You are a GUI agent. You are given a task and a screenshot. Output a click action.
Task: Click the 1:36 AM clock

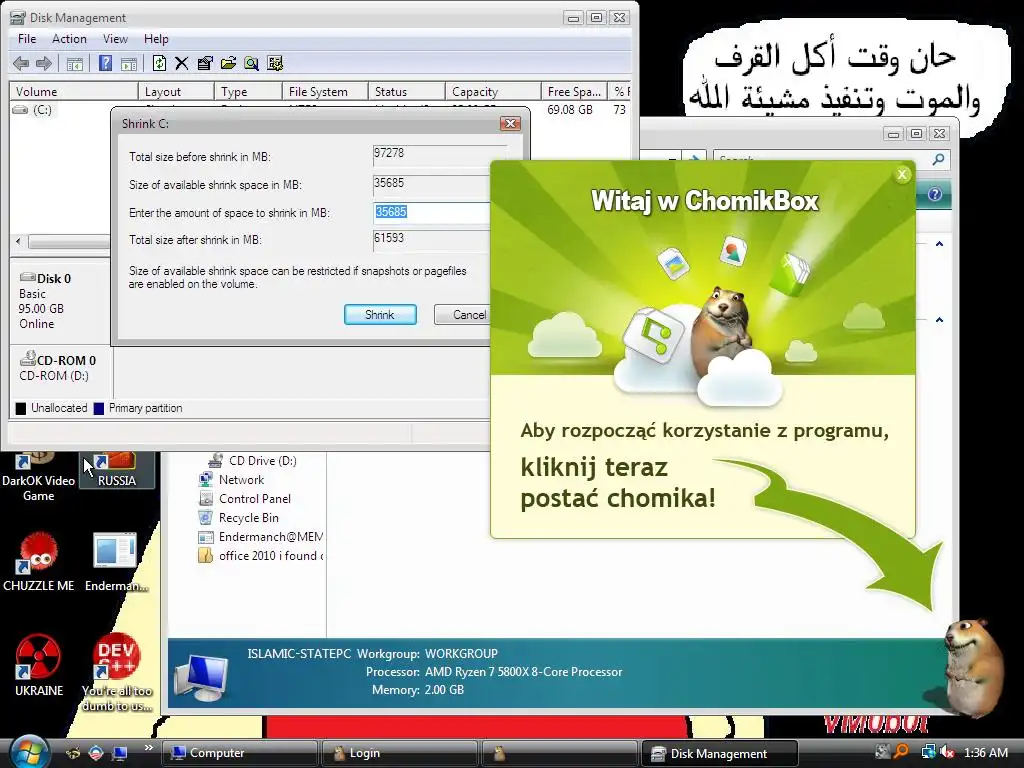pos(986,753)
